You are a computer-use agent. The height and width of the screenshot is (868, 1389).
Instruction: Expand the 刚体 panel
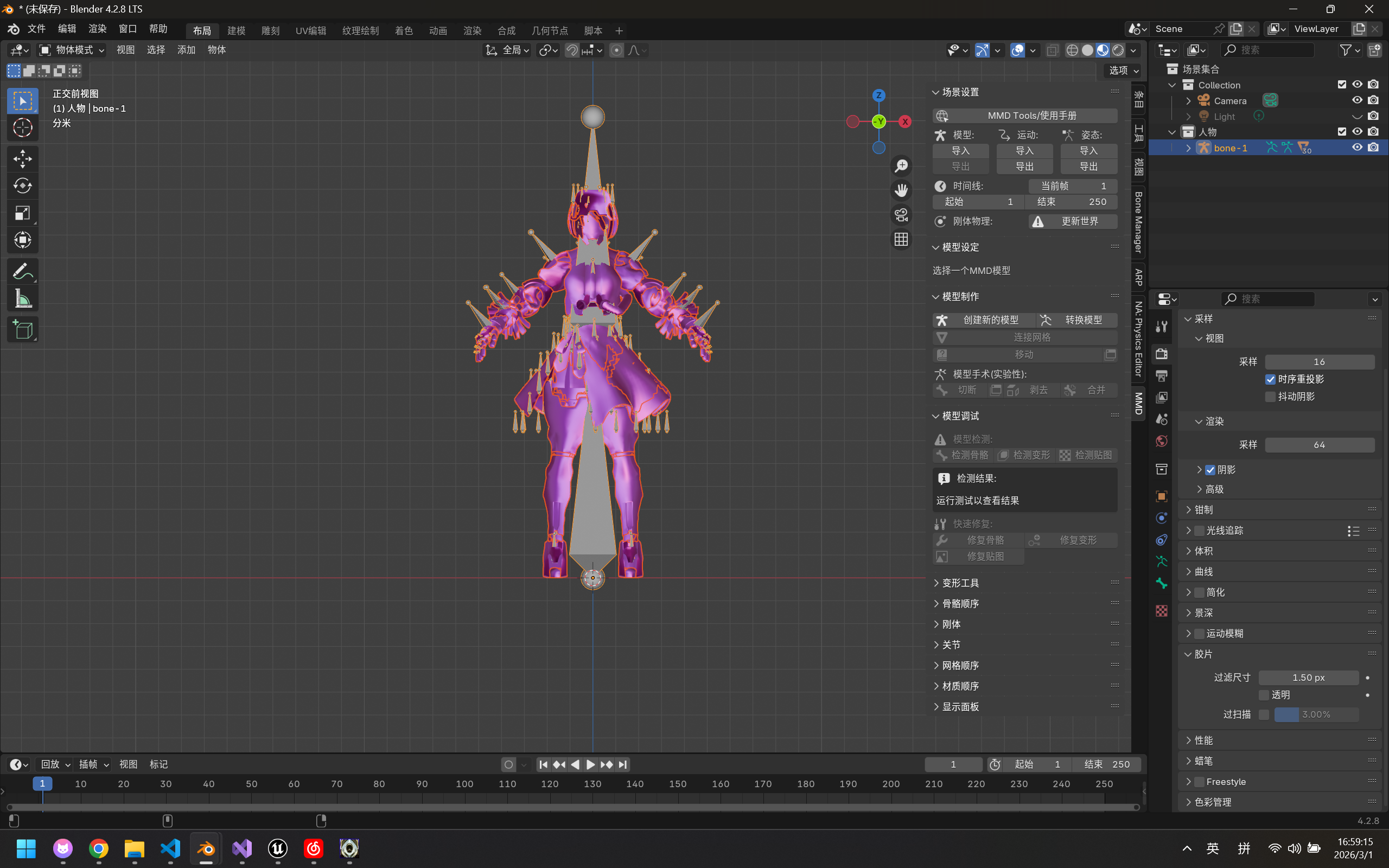(951, 624)
